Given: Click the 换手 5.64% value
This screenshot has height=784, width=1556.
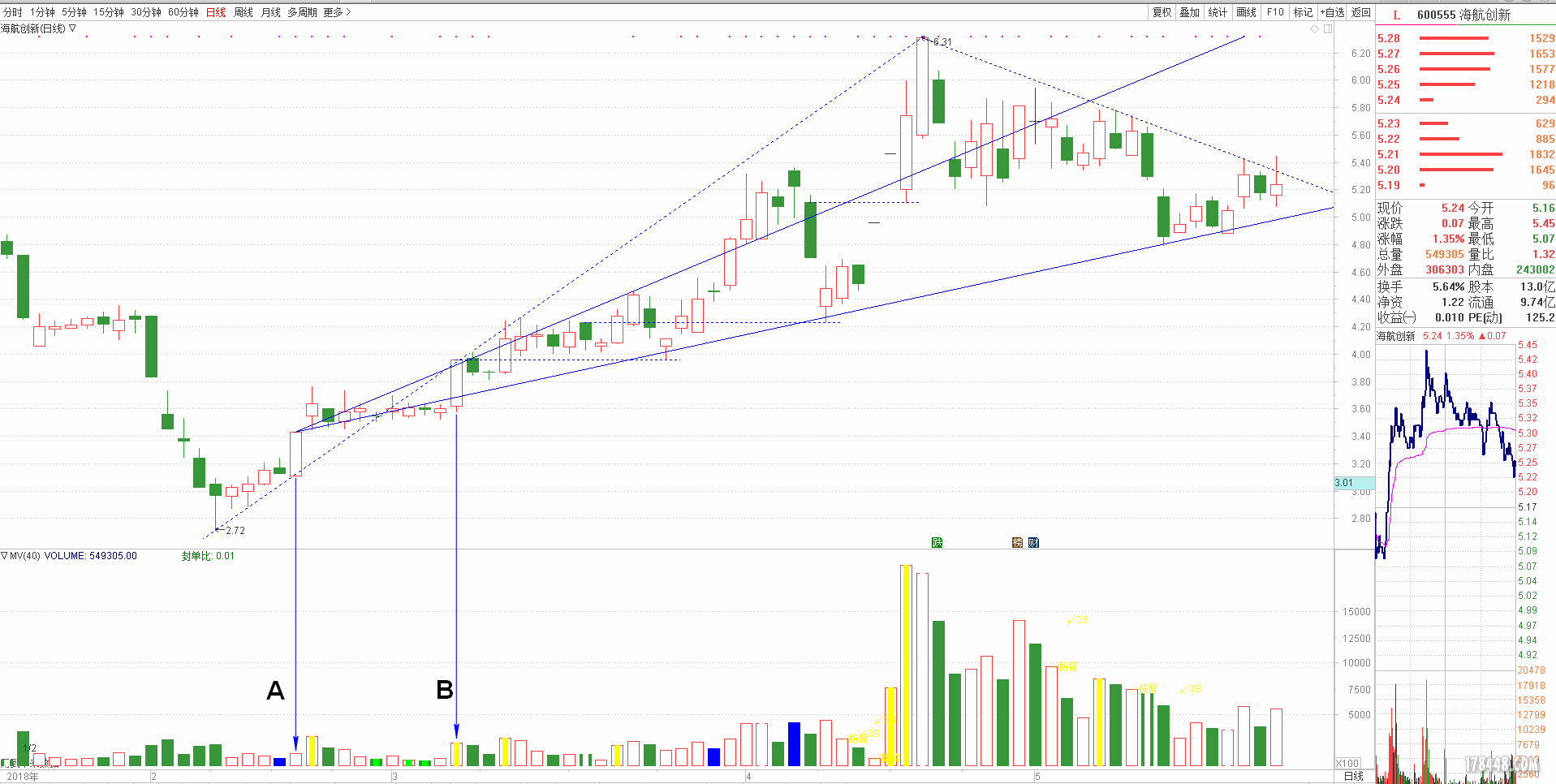Looking at the screenshot, I should point(1448,286).
